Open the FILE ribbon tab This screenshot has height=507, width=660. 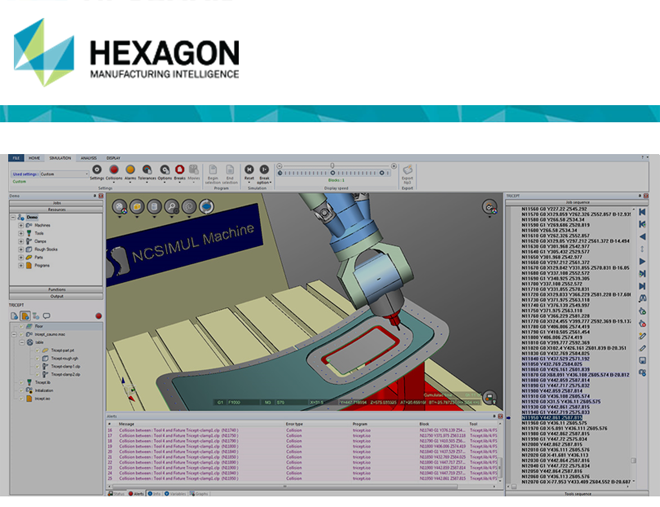coord(16,158)
